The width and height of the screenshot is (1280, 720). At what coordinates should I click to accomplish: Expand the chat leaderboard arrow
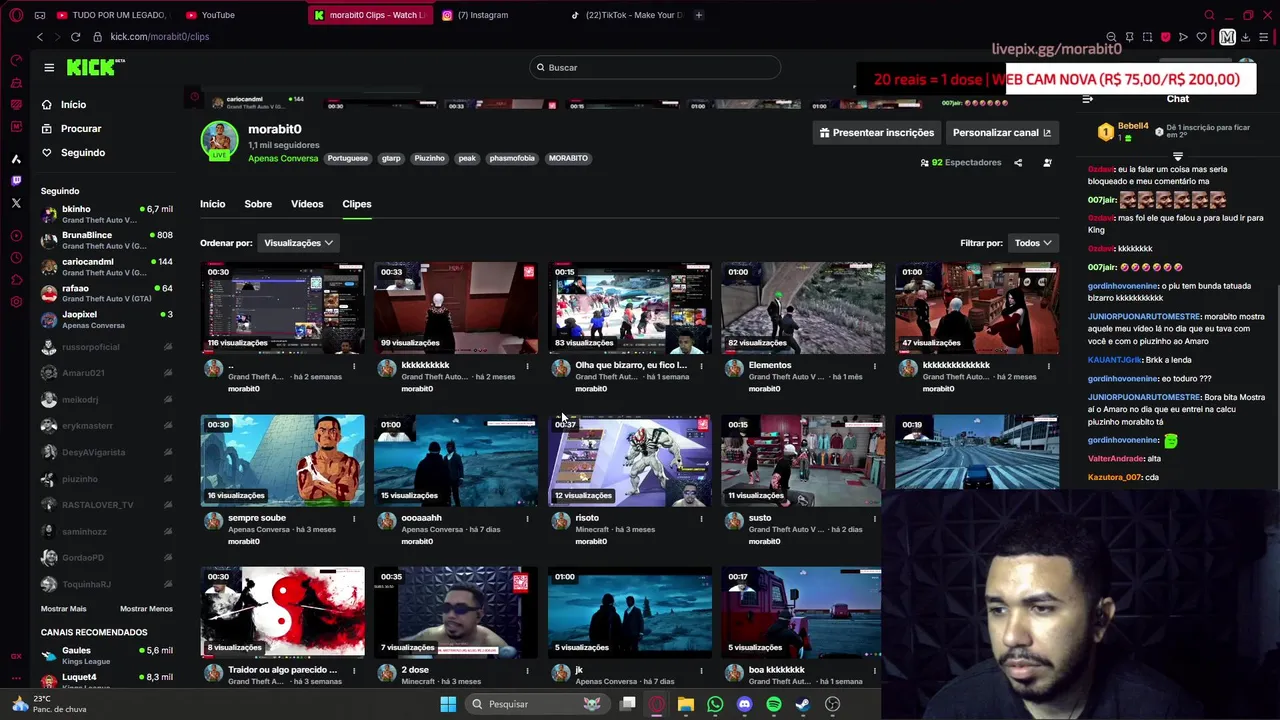(x=1178, y=157)
